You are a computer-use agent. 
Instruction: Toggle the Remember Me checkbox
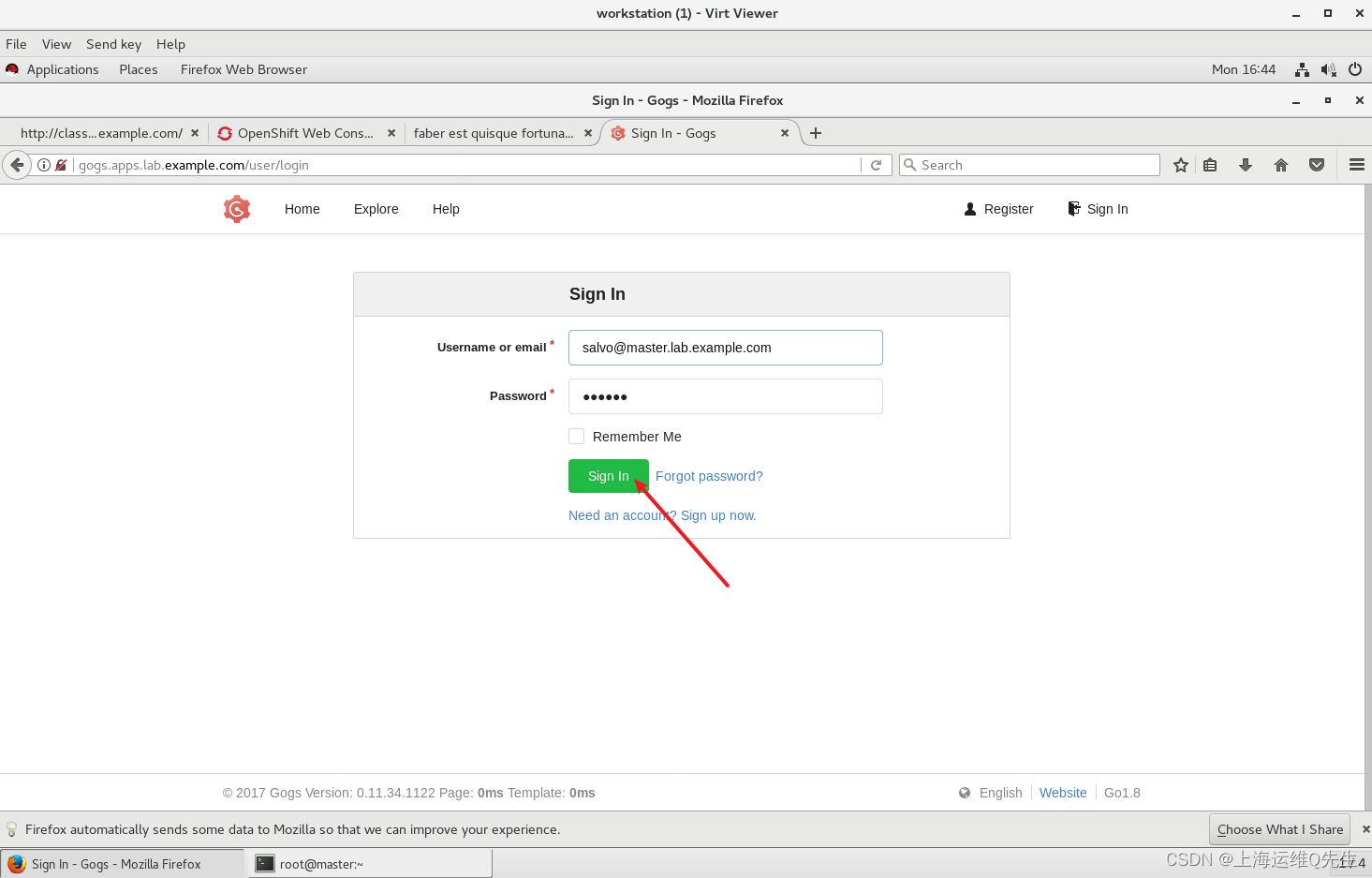577,437
